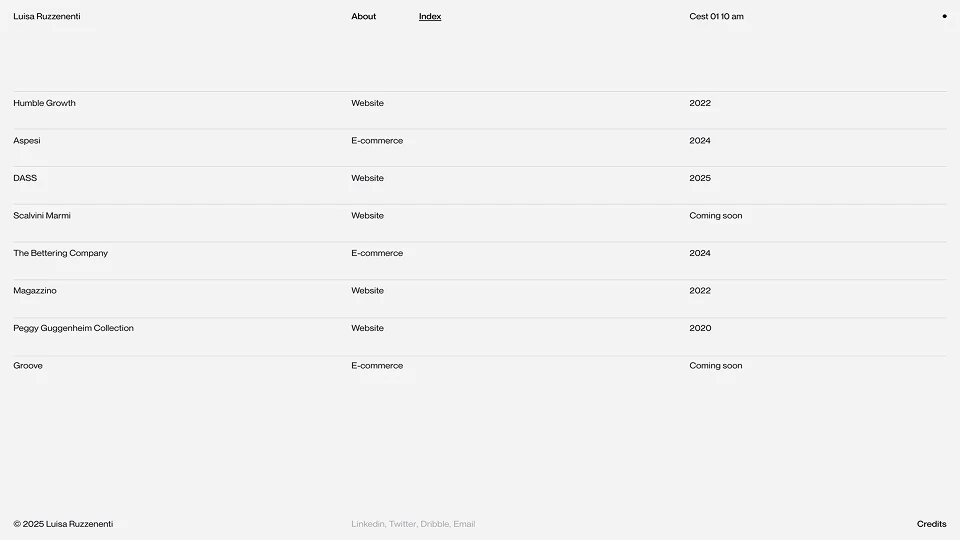960x540 pixels.
Task: Open Peggy Guggenheim Collection project
Action: pyautogui.click(x=73, y=328)
